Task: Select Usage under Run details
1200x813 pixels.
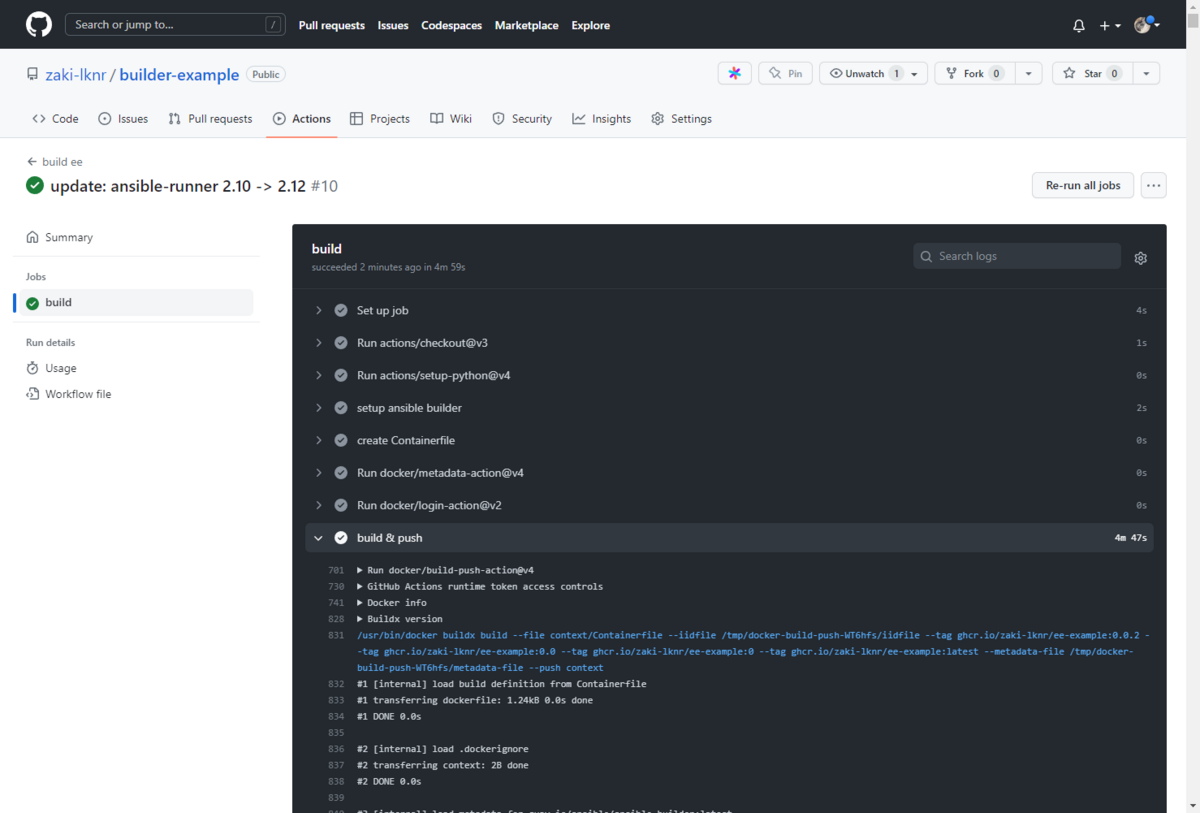Action: 60,367
